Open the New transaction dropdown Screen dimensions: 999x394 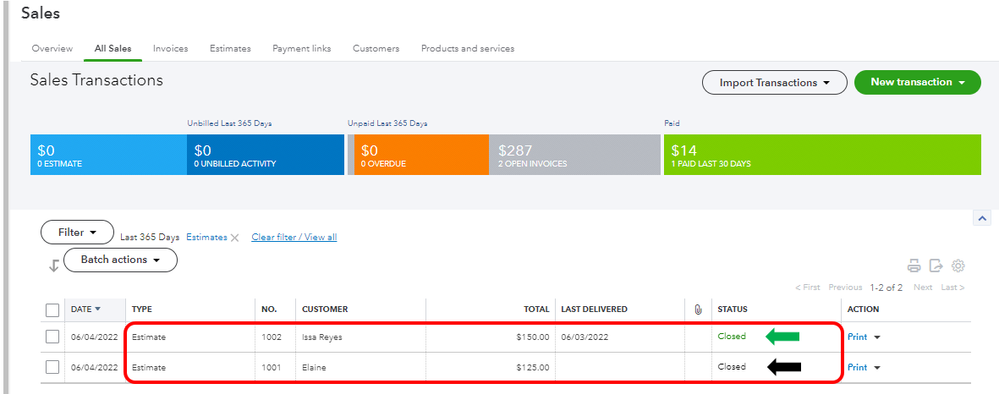(x=917, y=82)
